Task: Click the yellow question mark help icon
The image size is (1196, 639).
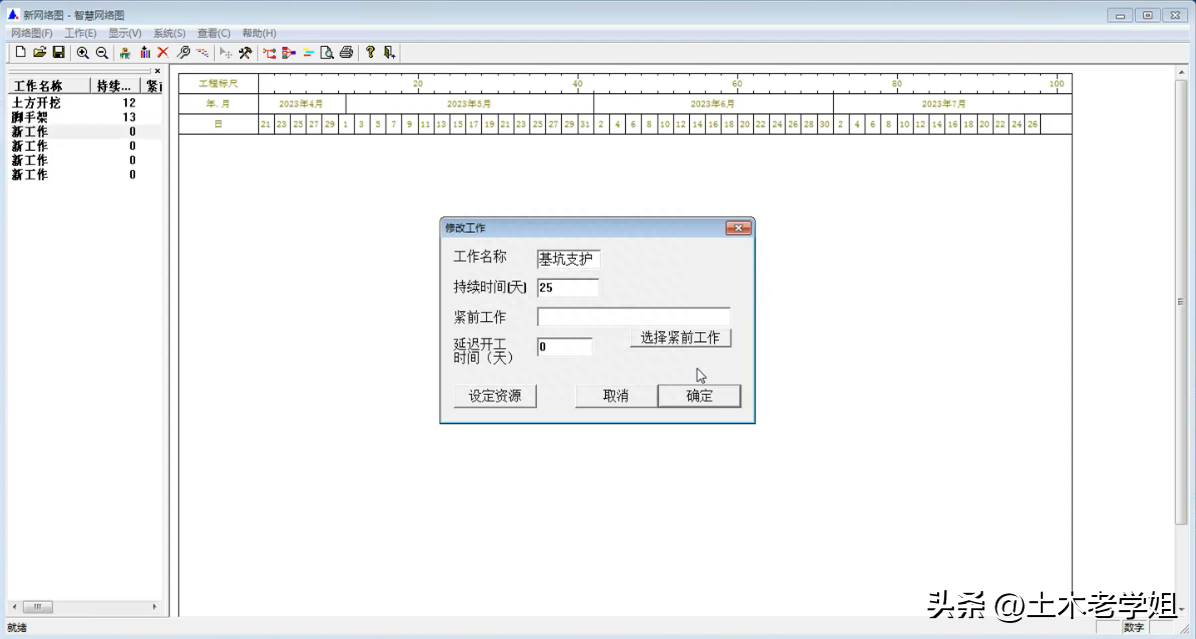Action: click(x=370, y=52)
